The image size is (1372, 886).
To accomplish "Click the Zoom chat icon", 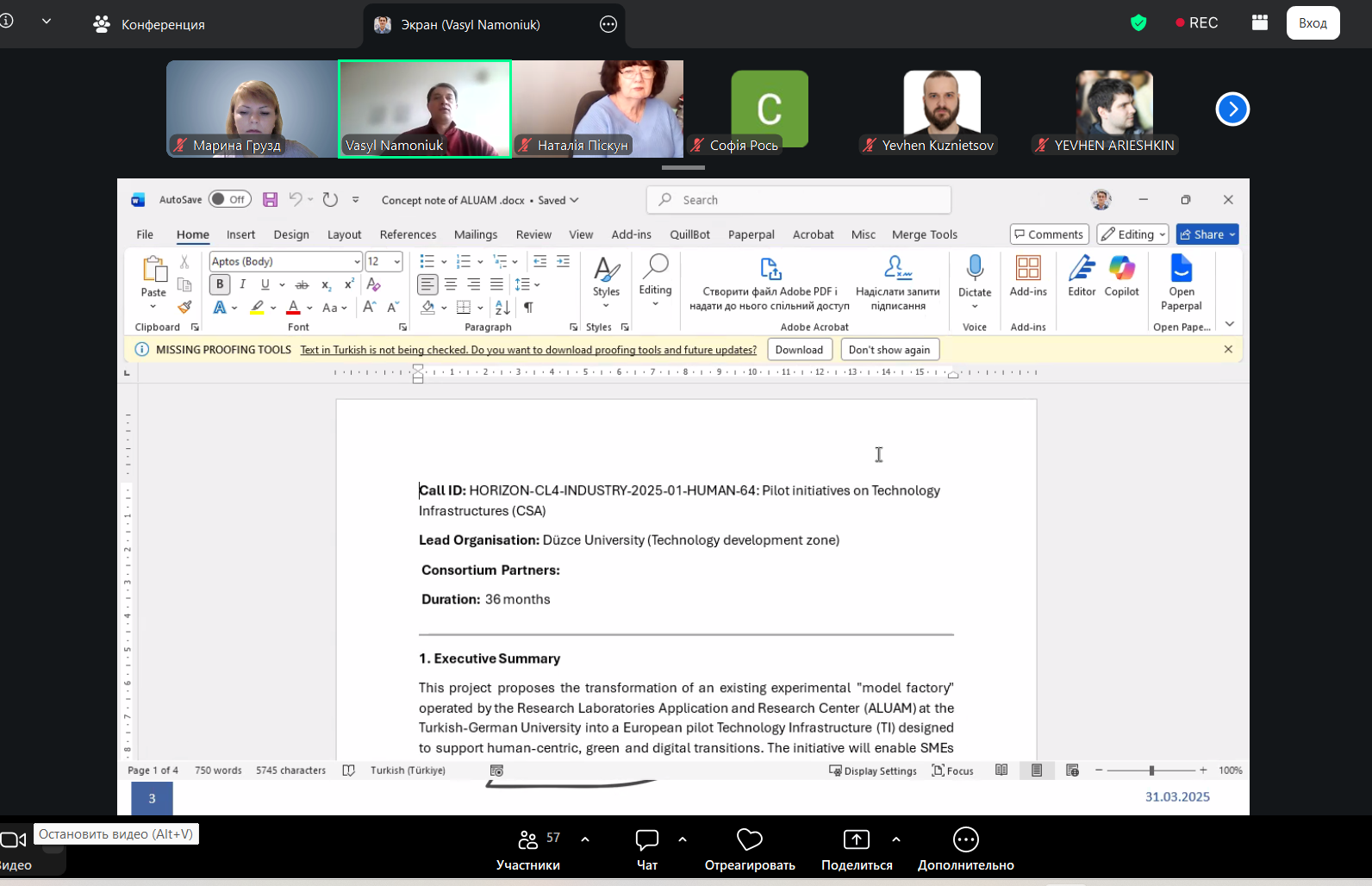I will pyautogui.click(x=646, y=839).
